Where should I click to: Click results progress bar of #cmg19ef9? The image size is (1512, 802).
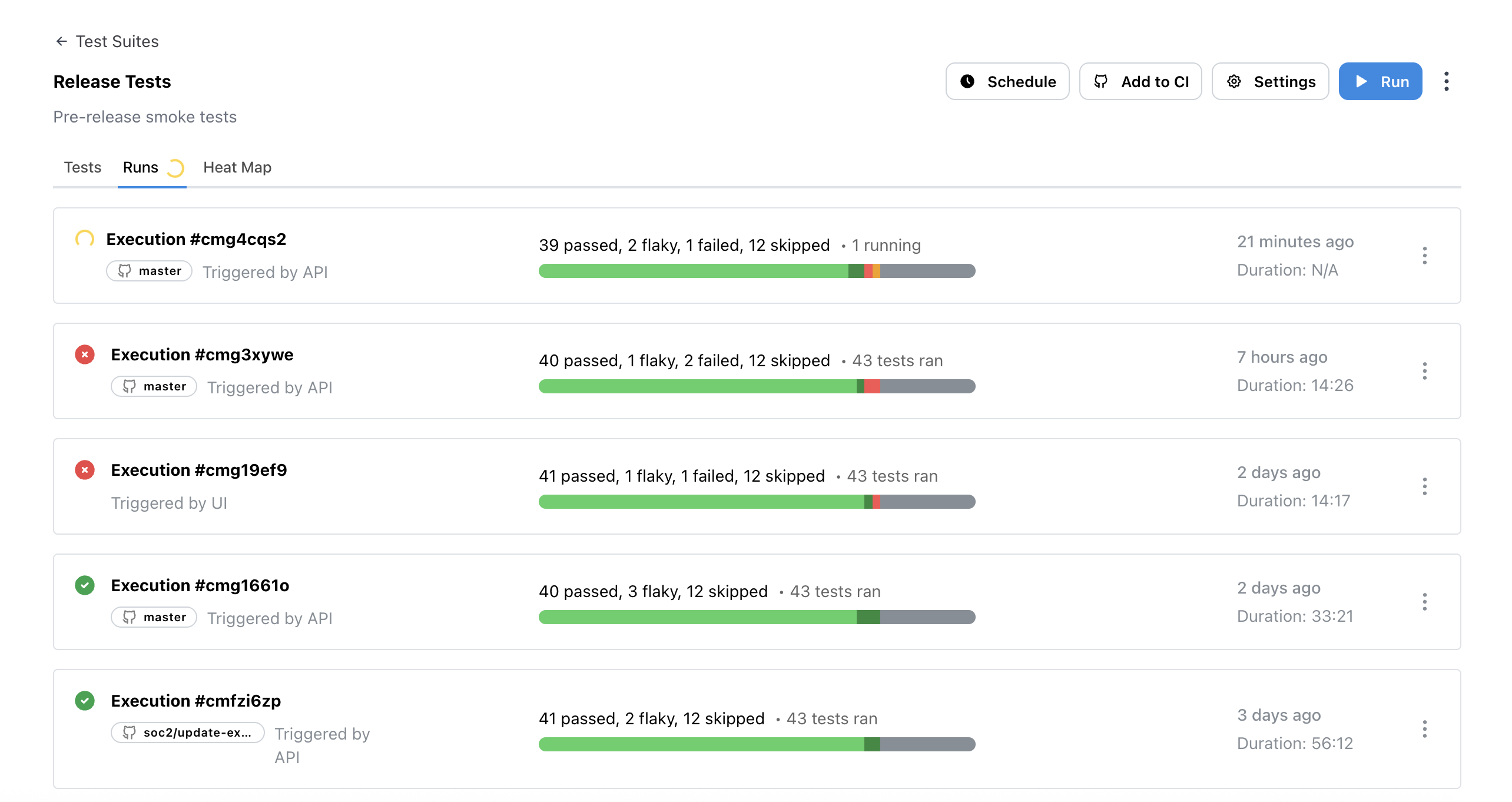click(x=757, y=502)
